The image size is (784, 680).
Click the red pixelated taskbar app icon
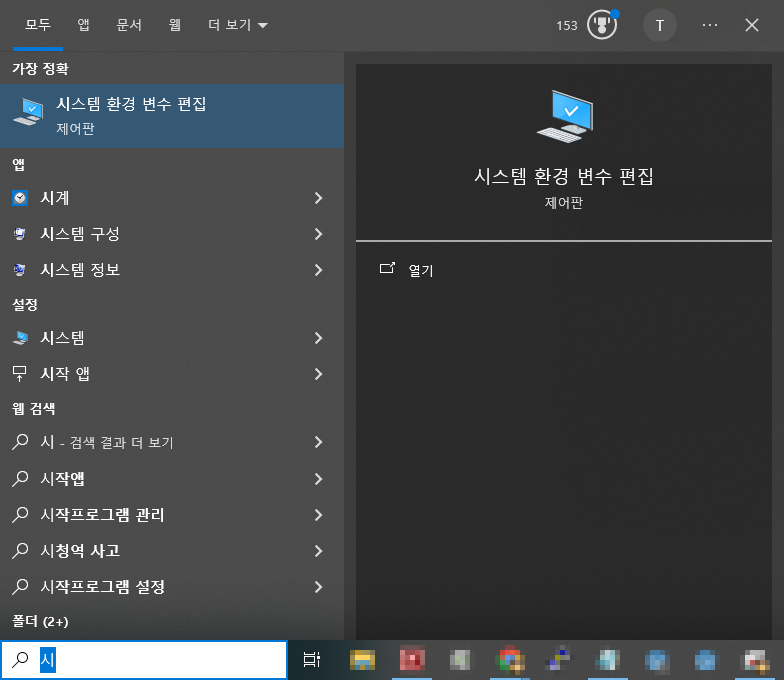point(412,660)
